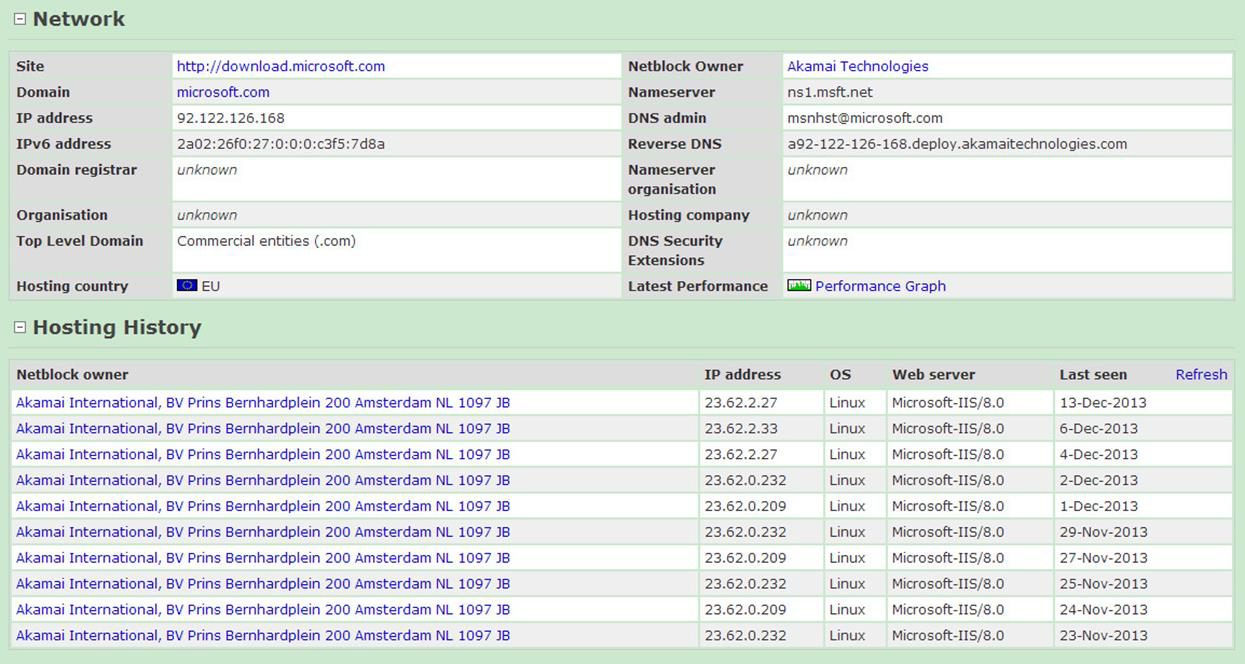Open the Akamai International link dated 2-Dec-2013
Image resolution: width=1245 pixels, height=664 pixels.
[263, 480]
